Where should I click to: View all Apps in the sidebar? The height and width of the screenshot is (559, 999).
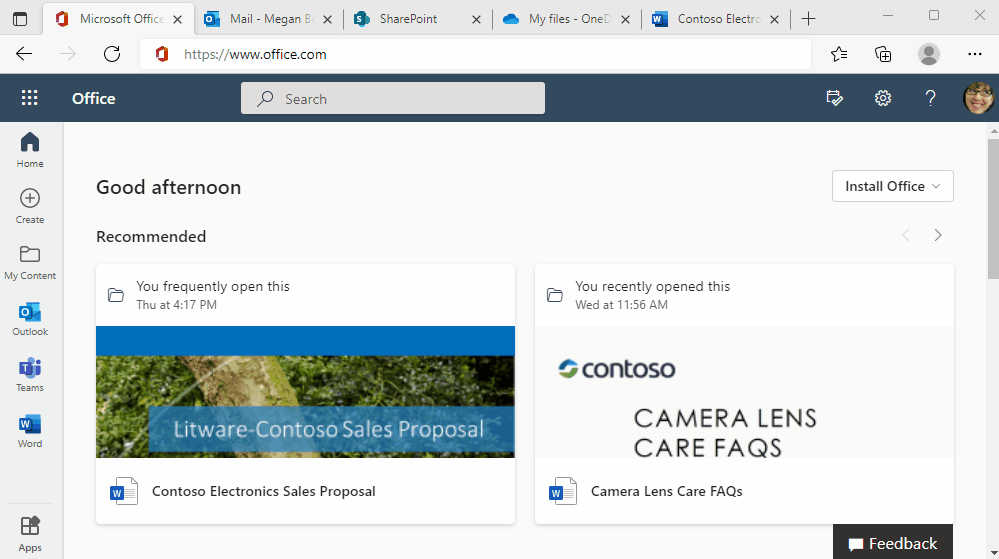click(x=30, y=533)
